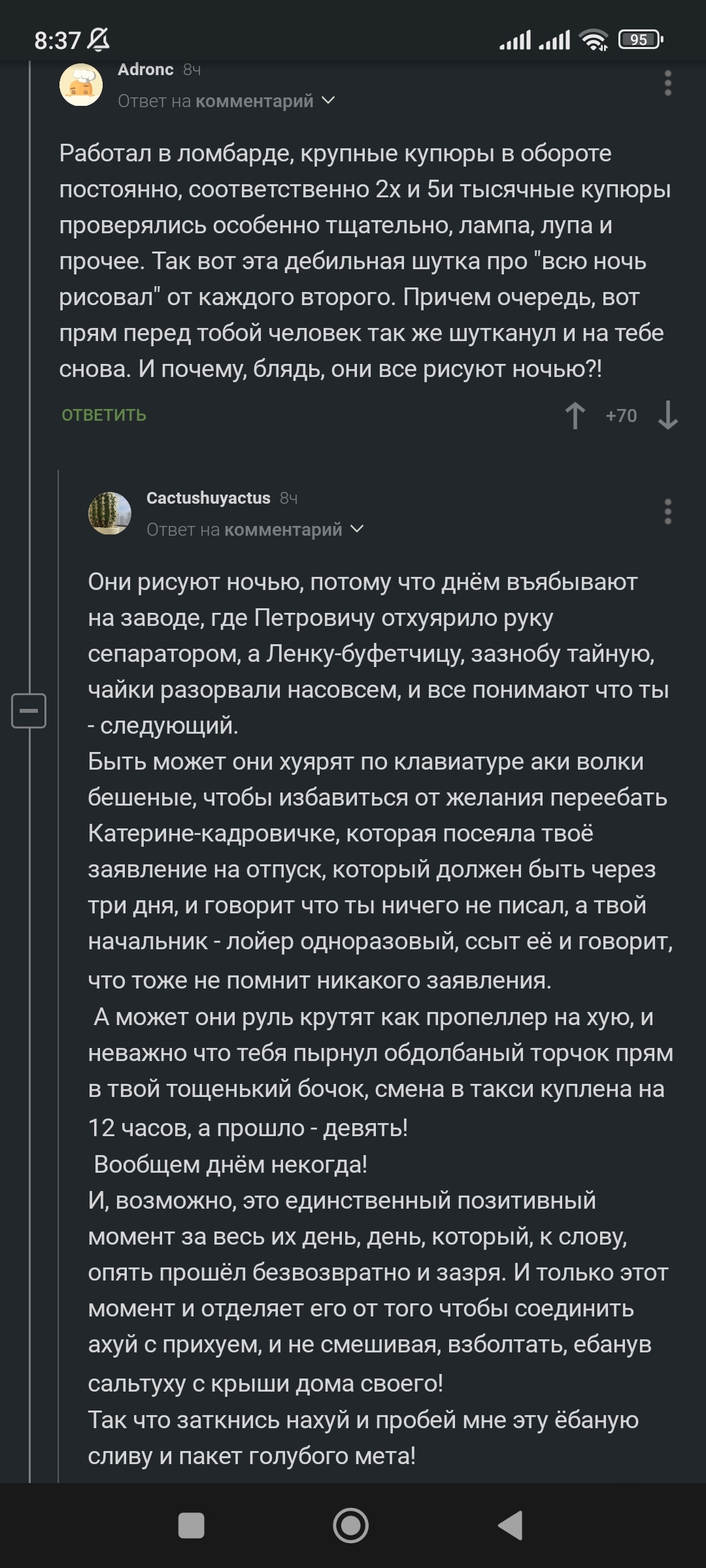Open Cactushuyactus username profile link
This screenshot has width=706, height=1568.
tap(208, 498)
